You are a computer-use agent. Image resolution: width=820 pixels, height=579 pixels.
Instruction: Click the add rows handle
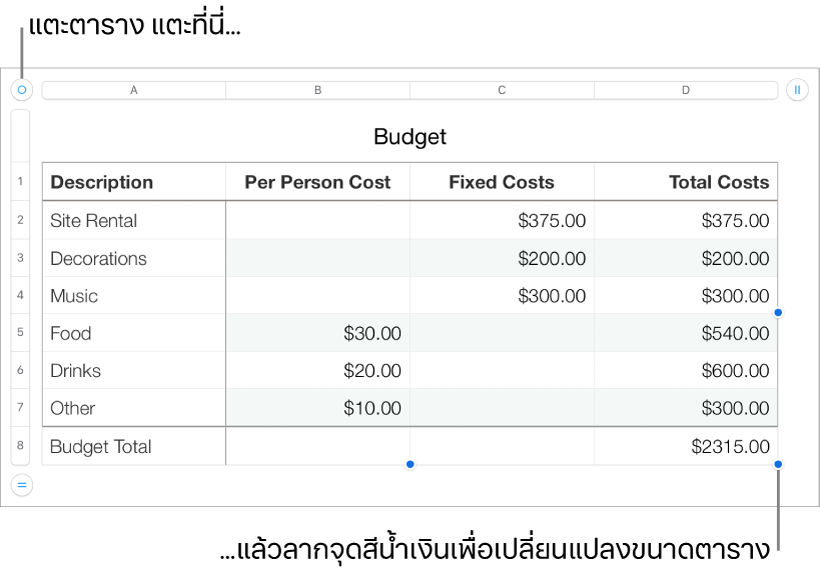point(22,486)
